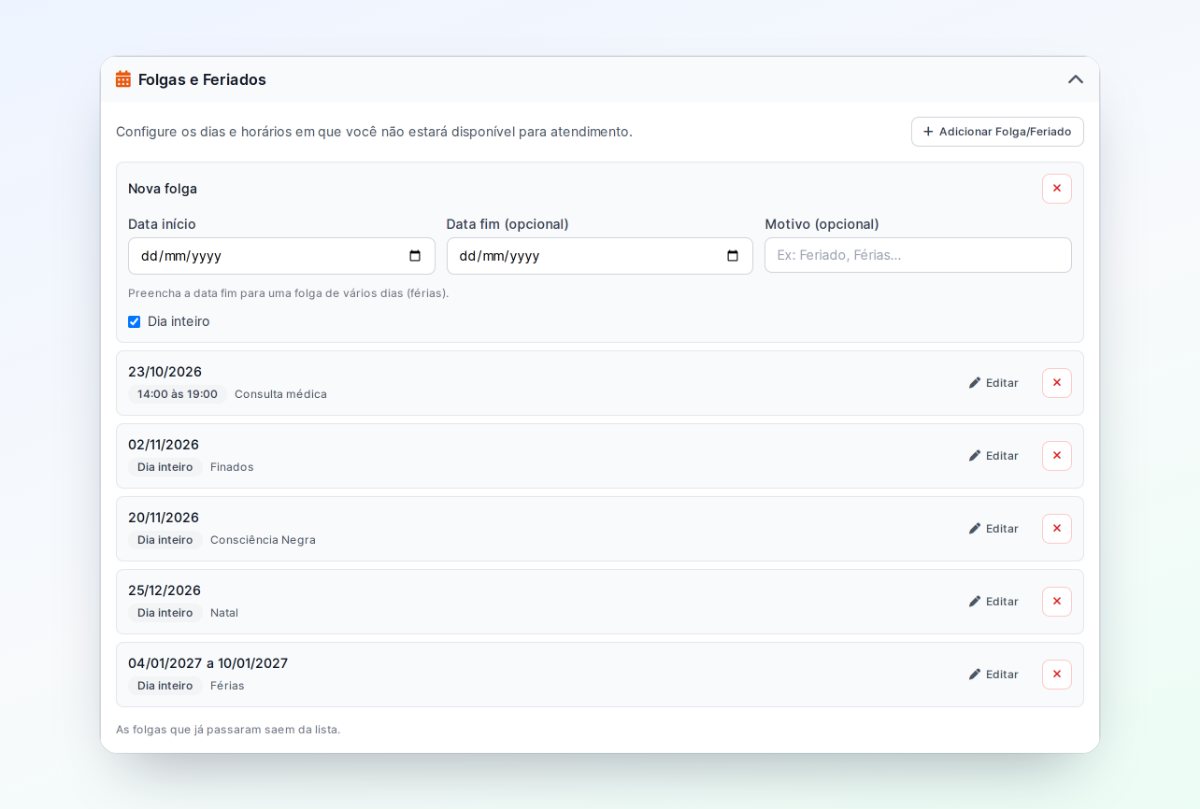
Task: Click the Adicionar Folga/Feriado button
Action: coord(997,132)
